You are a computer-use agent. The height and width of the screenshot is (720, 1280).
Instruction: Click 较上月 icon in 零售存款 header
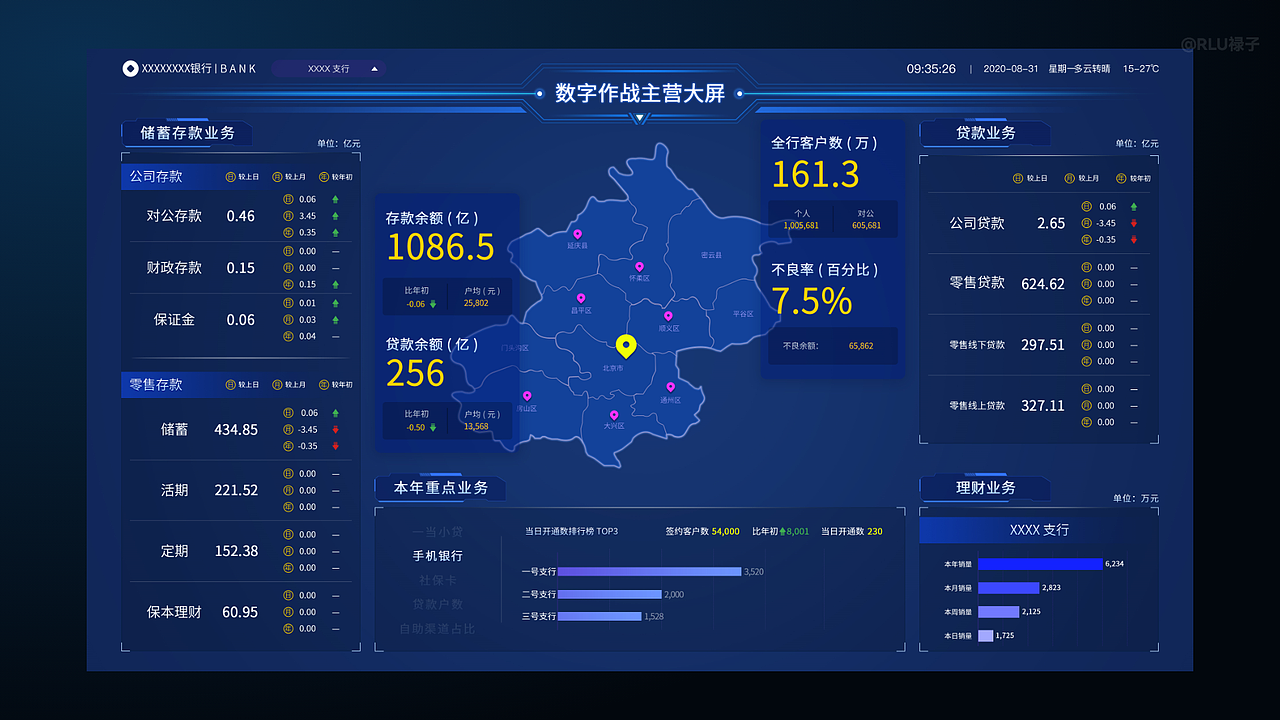(277, 384)
